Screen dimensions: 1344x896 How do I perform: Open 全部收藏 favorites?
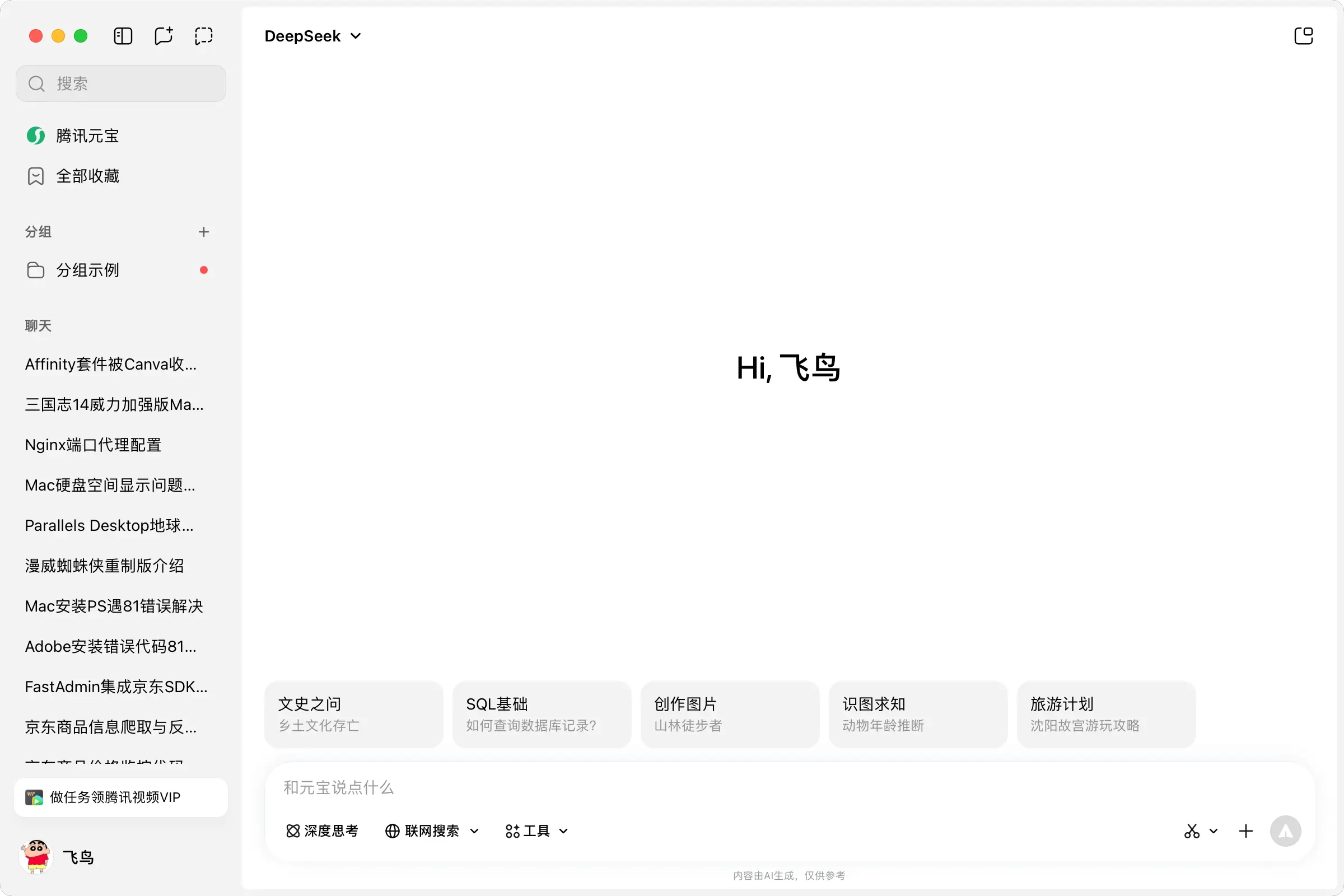[87, 176]
